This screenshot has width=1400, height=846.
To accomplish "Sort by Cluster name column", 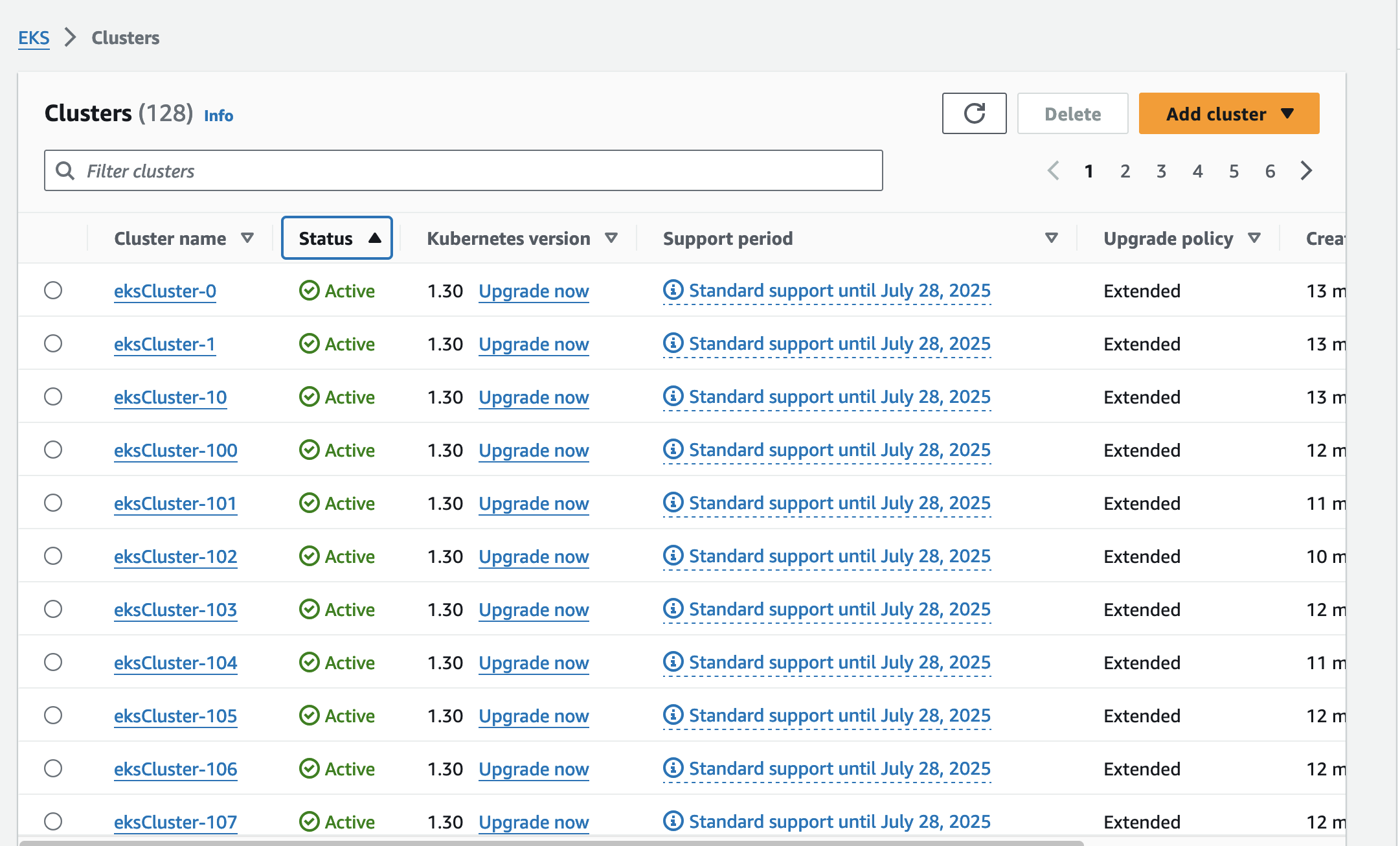I will [183, 238].
